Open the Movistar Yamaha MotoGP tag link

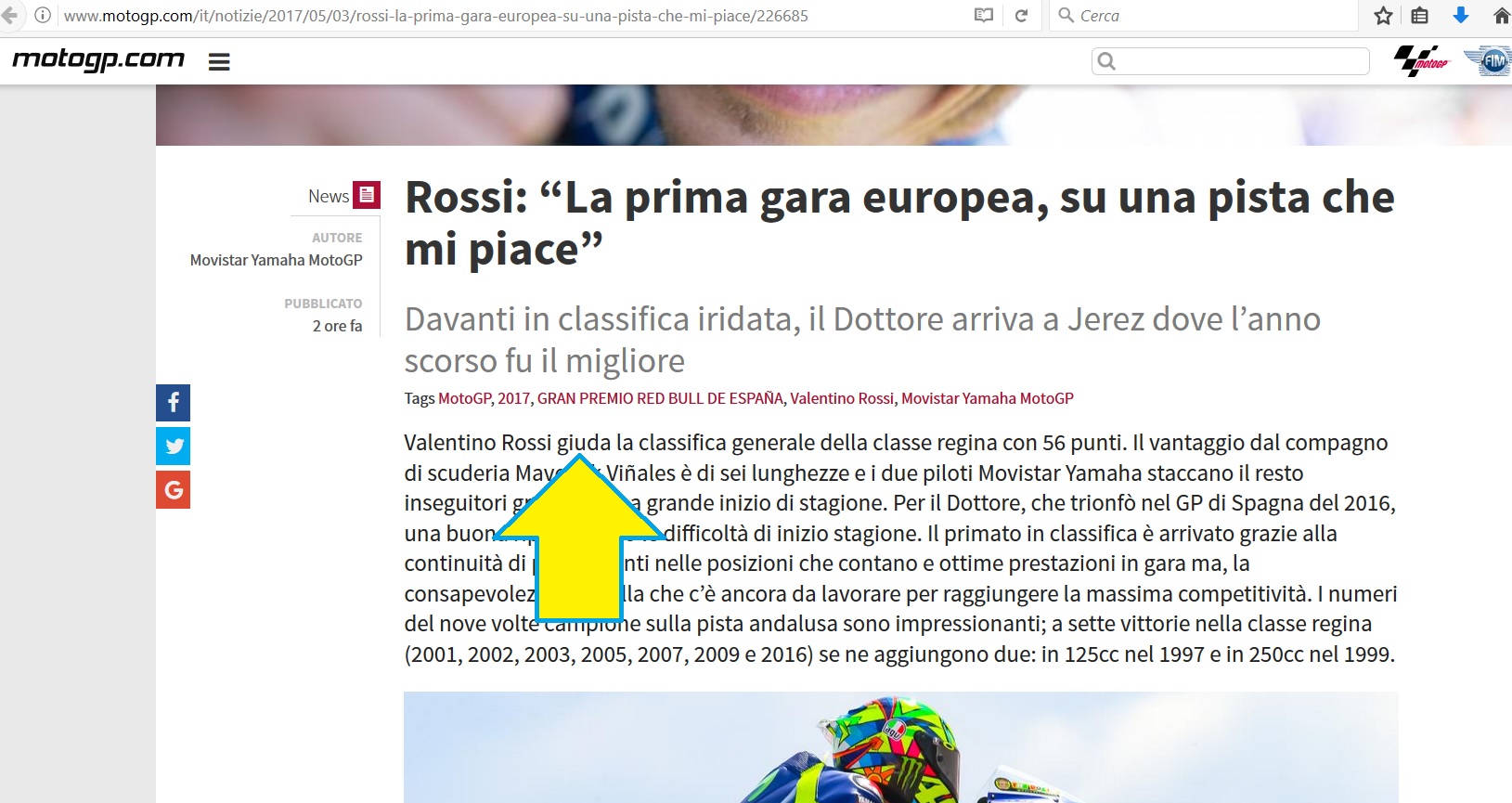988,398
